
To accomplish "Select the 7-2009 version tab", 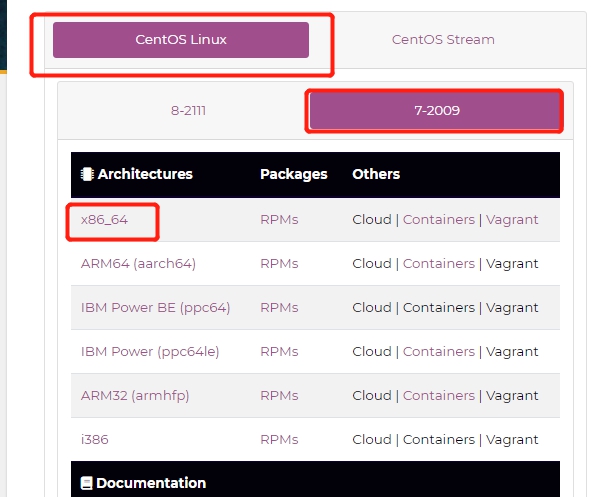I will (x=435, y=110).
